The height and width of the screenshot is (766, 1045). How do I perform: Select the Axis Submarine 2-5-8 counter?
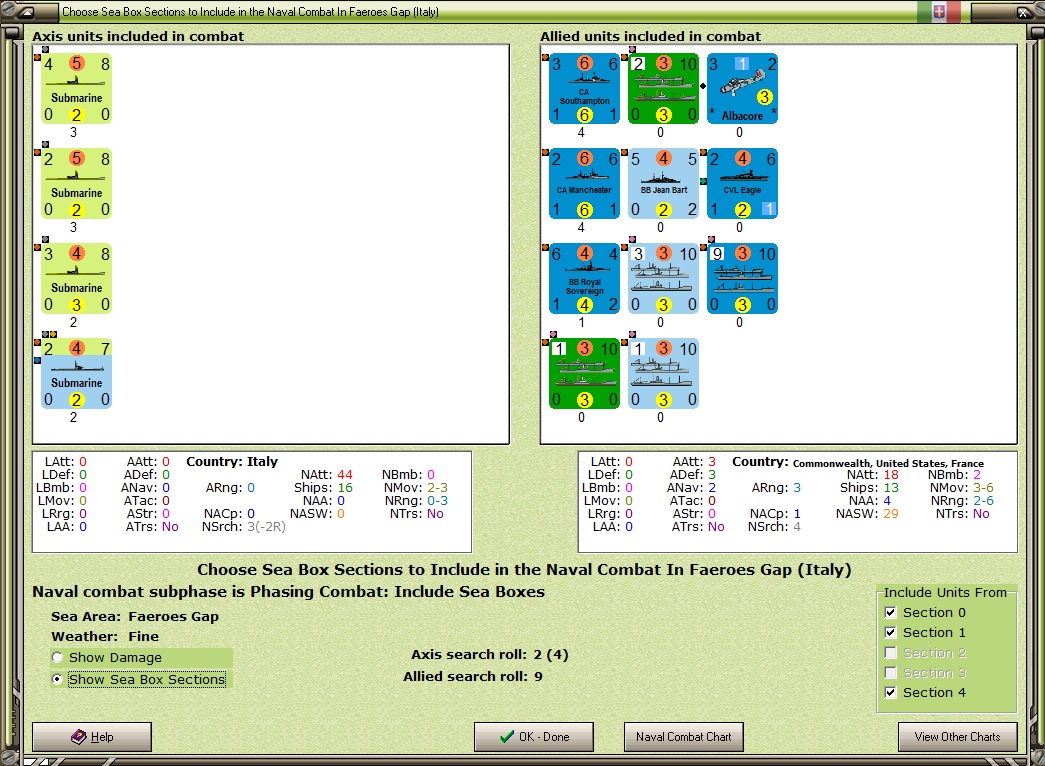coord(76,183)
